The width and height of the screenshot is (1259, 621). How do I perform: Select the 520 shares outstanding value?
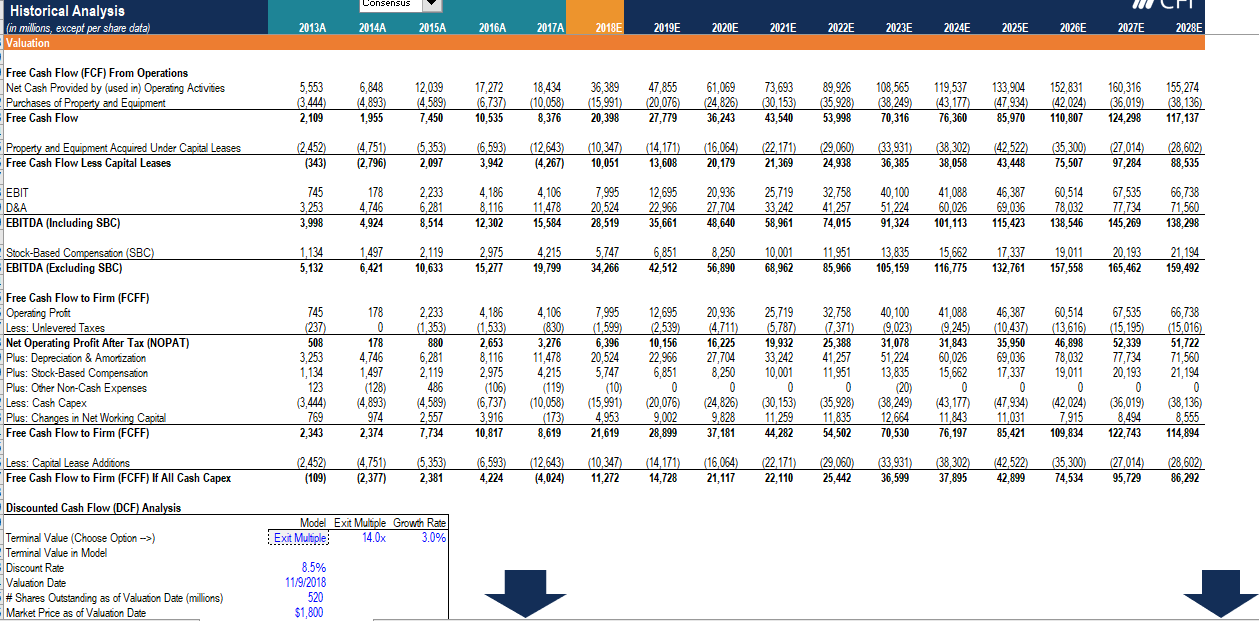click(317, 597)
